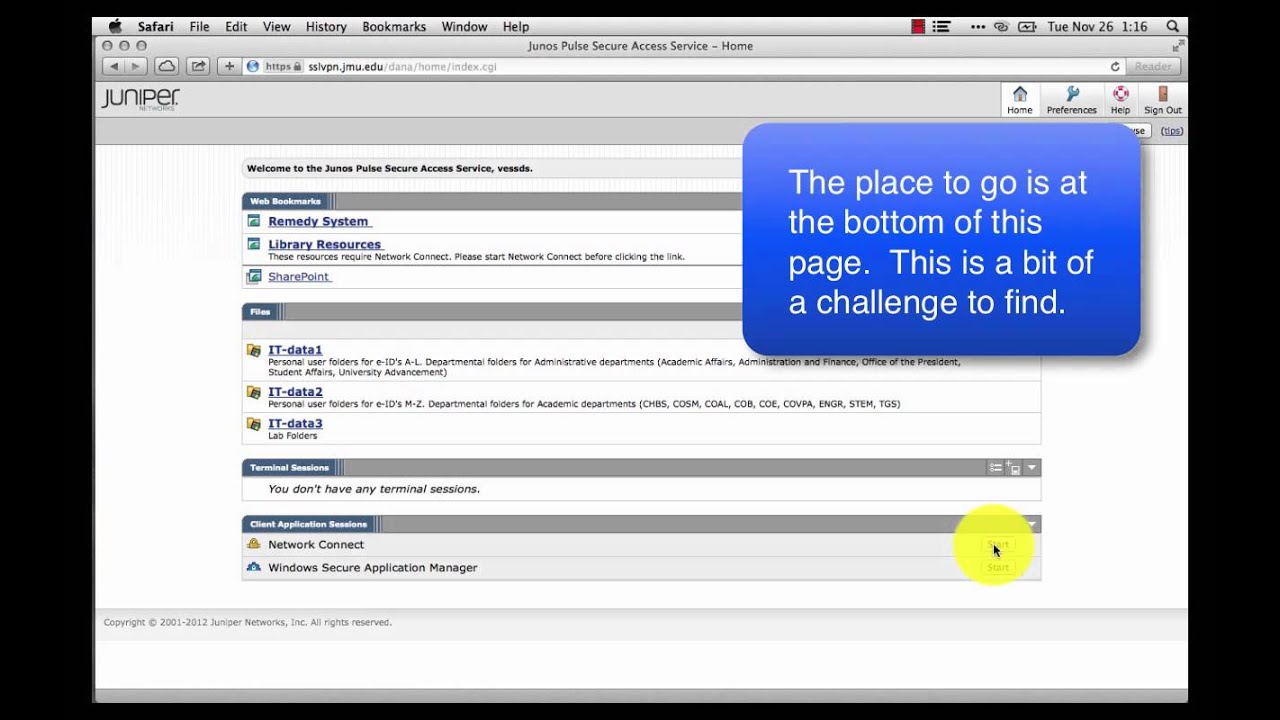
Task: Open the Remedy System link
Action: click(318, 221)
